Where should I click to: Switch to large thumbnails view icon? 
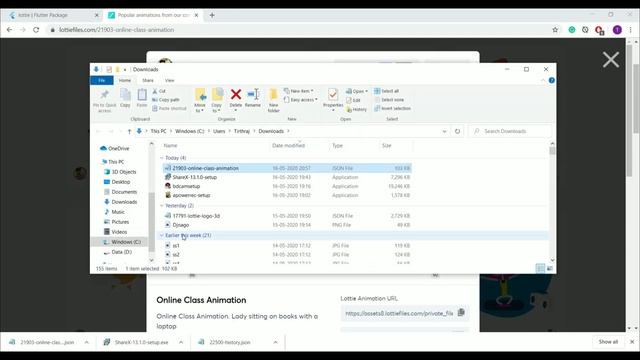(x=549, y=268)
